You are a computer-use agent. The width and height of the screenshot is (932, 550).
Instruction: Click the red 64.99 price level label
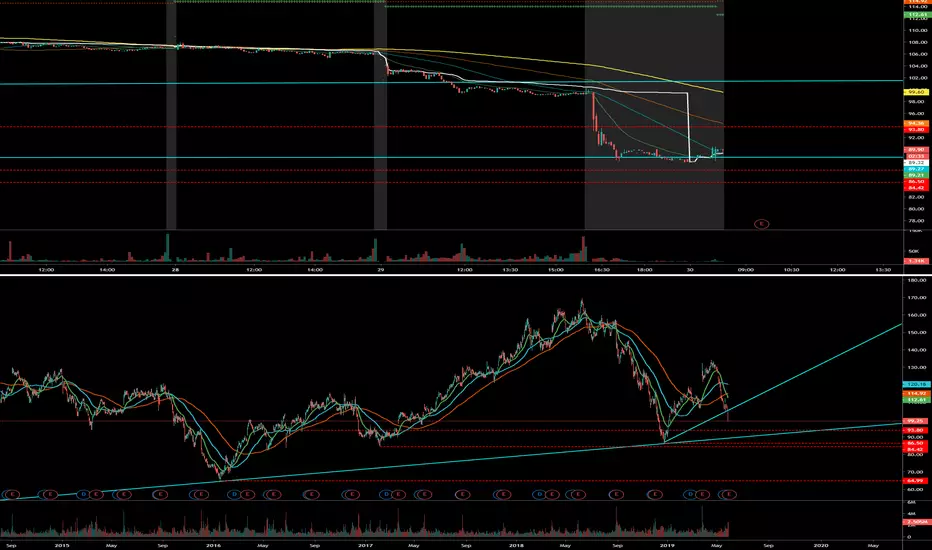pyautogui.click(x=916, y=481)
